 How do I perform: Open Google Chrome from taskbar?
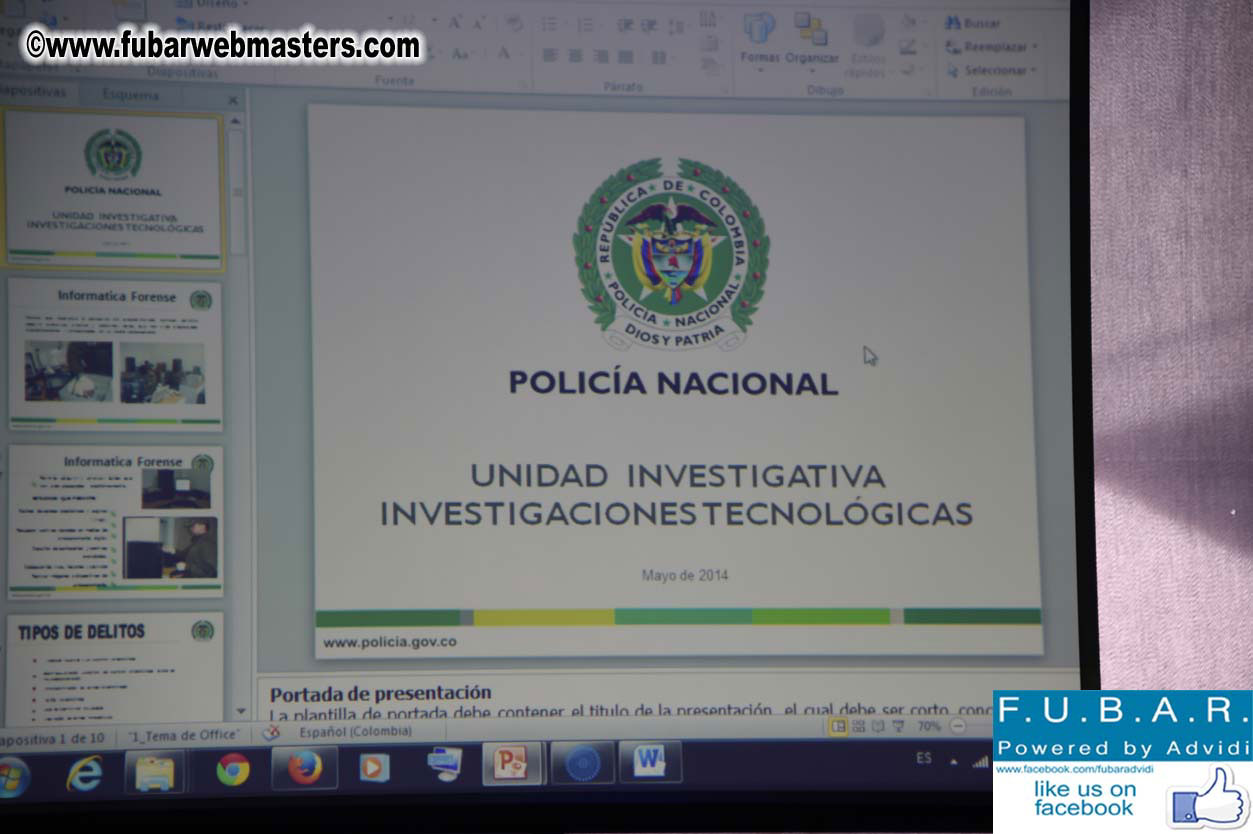[233, 769]
